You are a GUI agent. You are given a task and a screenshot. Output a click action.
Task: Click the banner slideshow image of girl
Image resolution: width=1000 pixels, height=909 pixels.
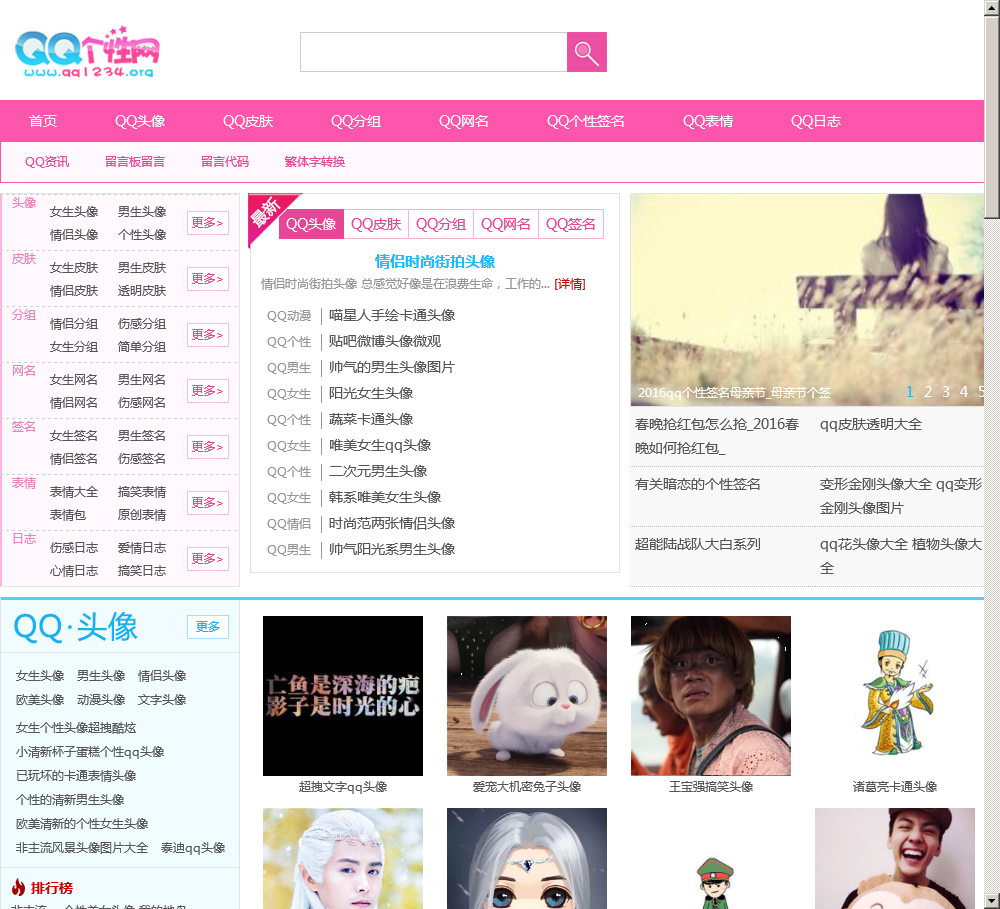(807, 300)
